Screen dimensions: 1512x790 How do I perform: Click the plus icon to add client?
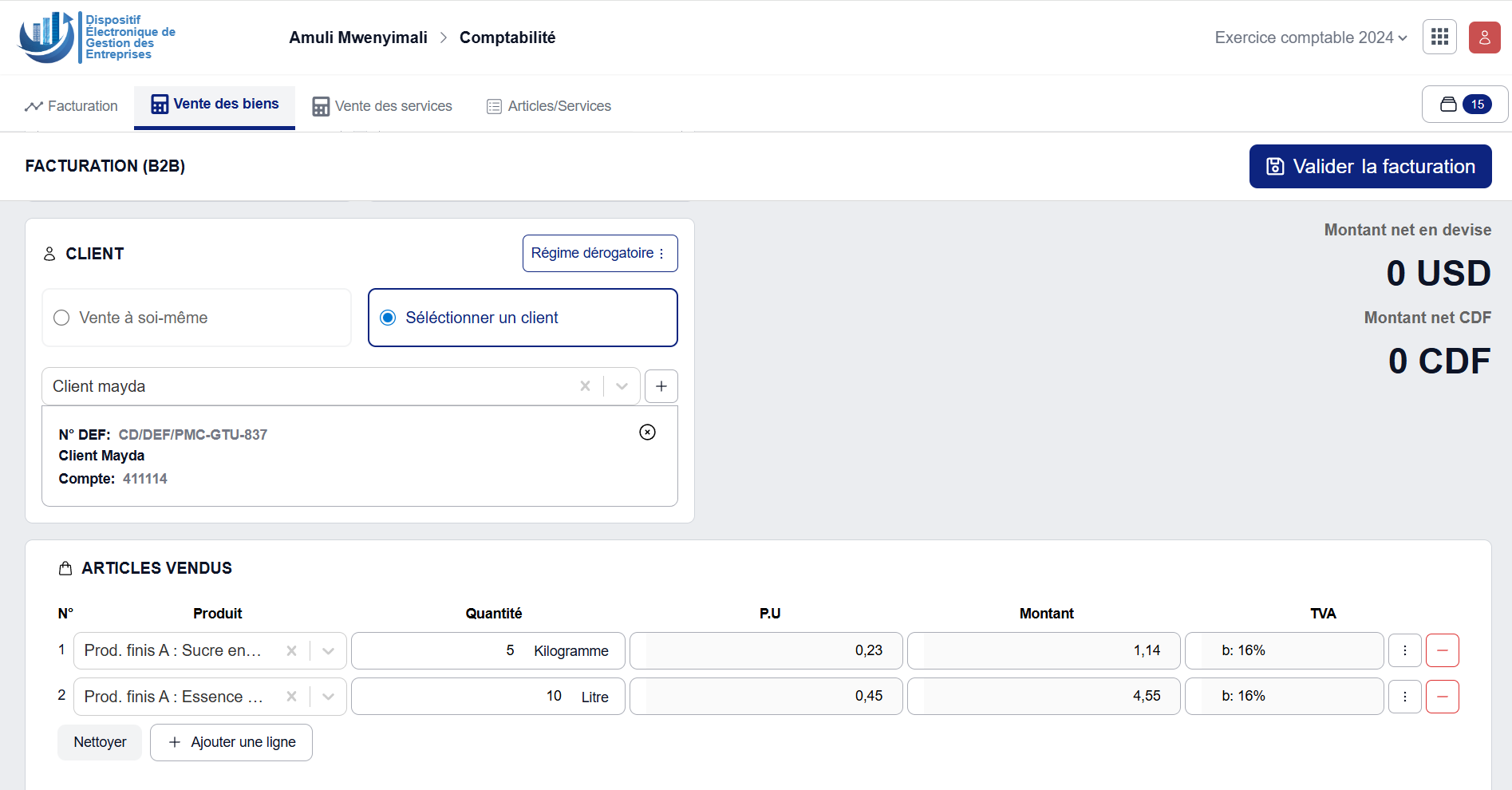[661, 386]
